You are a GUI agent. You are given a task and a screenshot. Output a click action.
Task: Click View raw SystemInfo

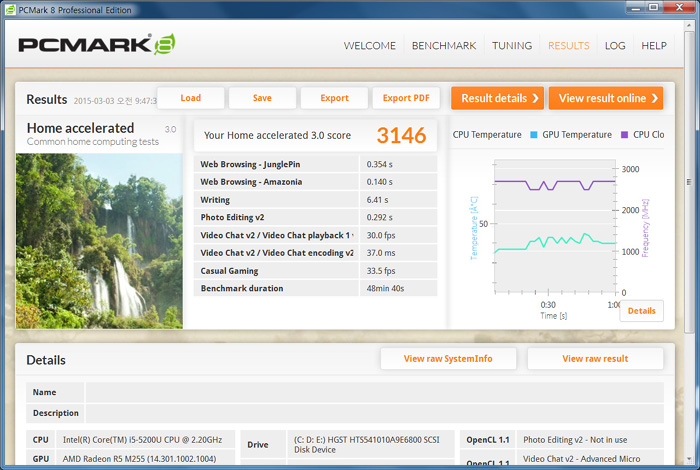tap(448, 358)
